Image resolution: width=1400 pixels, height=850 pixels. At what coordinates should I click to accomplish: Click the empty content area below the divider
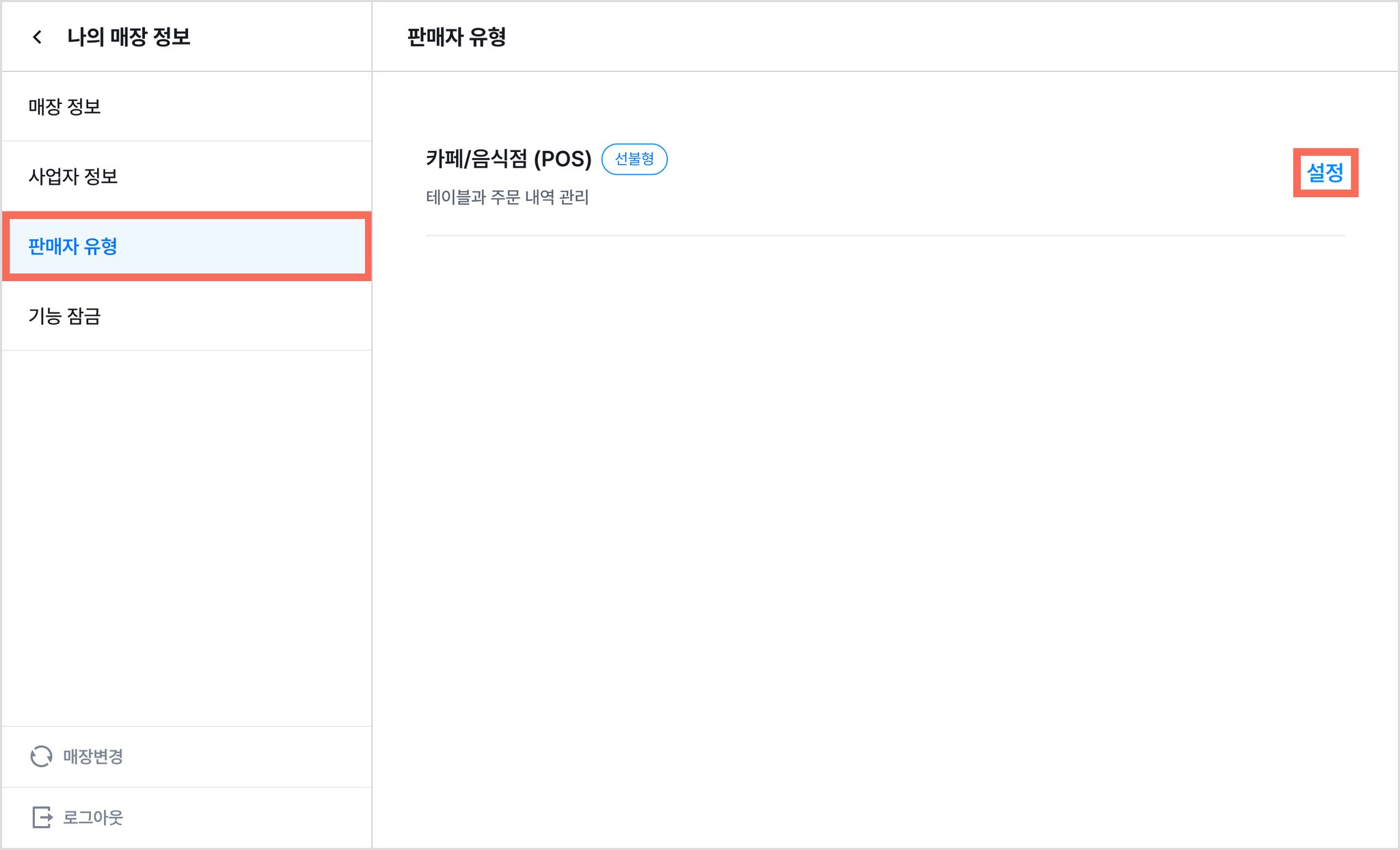coord(885,540)
